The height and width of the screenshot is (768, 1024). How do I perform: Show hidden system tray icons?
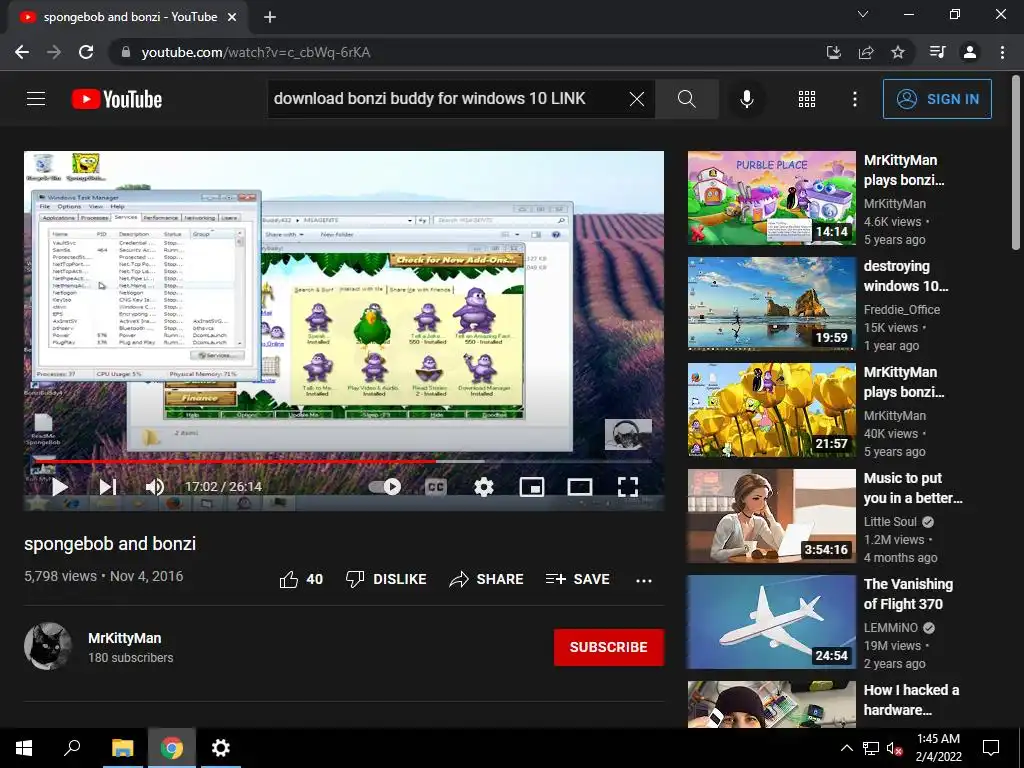point(846,748)
